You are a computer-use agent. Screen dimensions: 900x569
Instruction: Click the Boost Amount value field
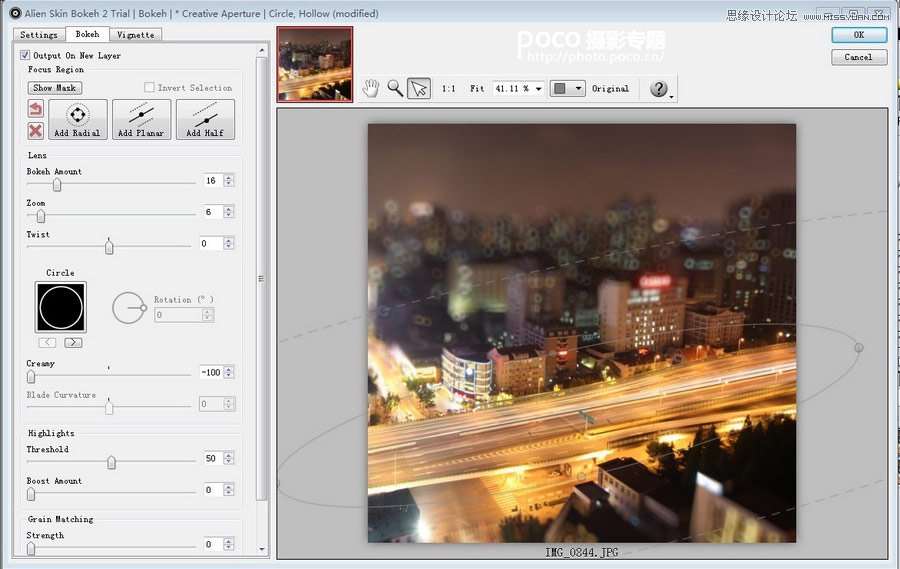pos(212,490)
